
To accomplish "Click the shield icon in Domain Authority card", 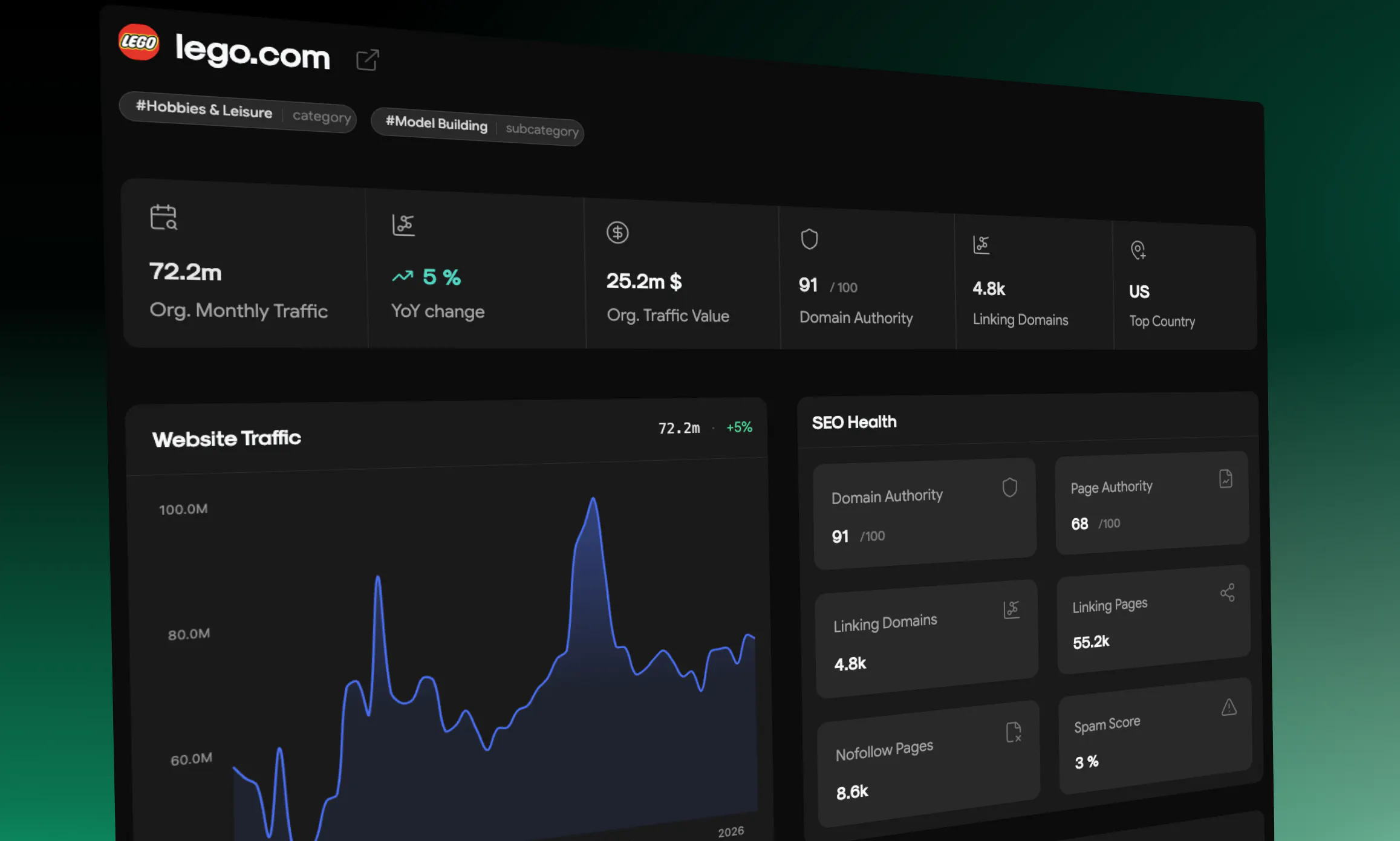I will 1009,487.
